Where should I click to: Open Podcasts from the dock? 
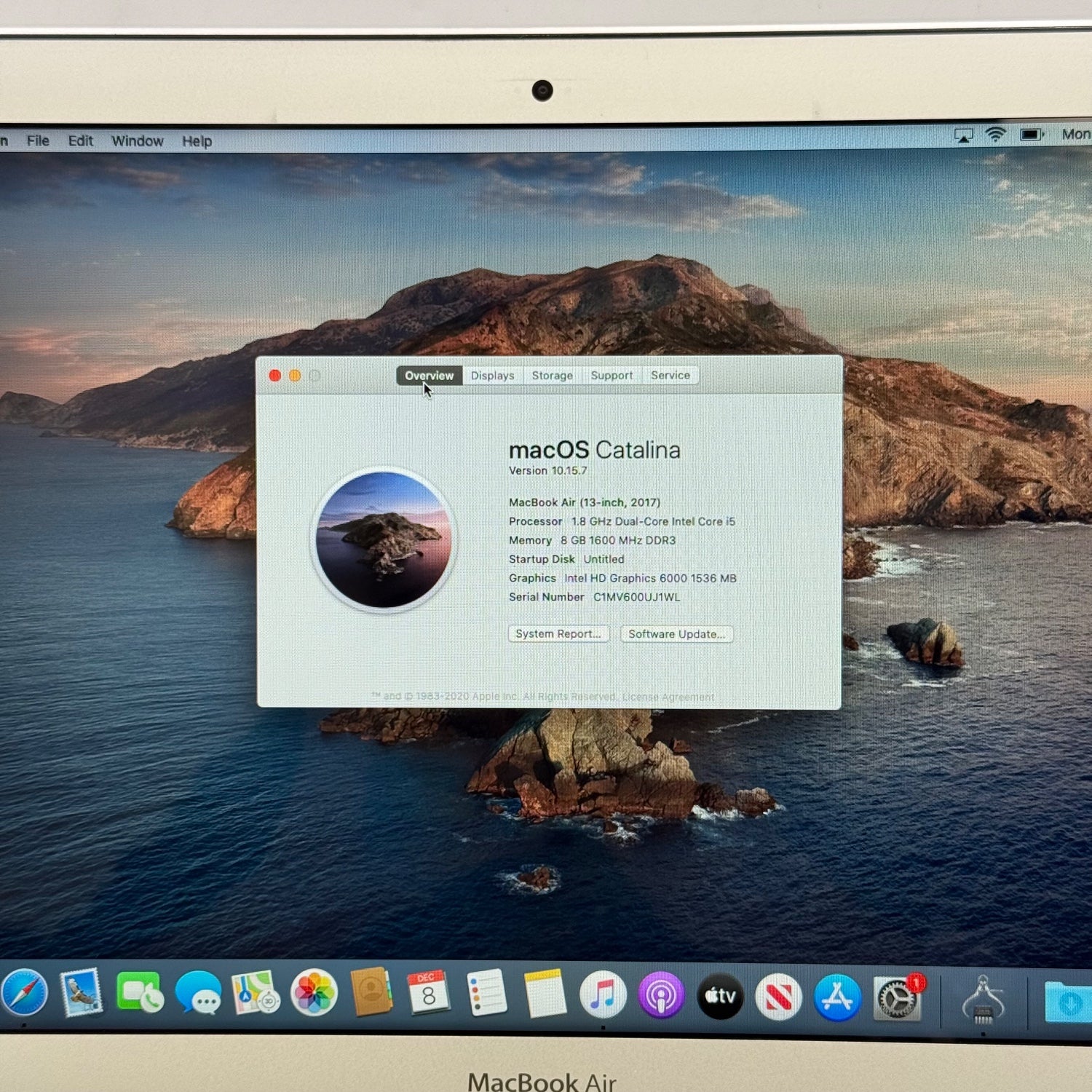[x=661, y=995]
